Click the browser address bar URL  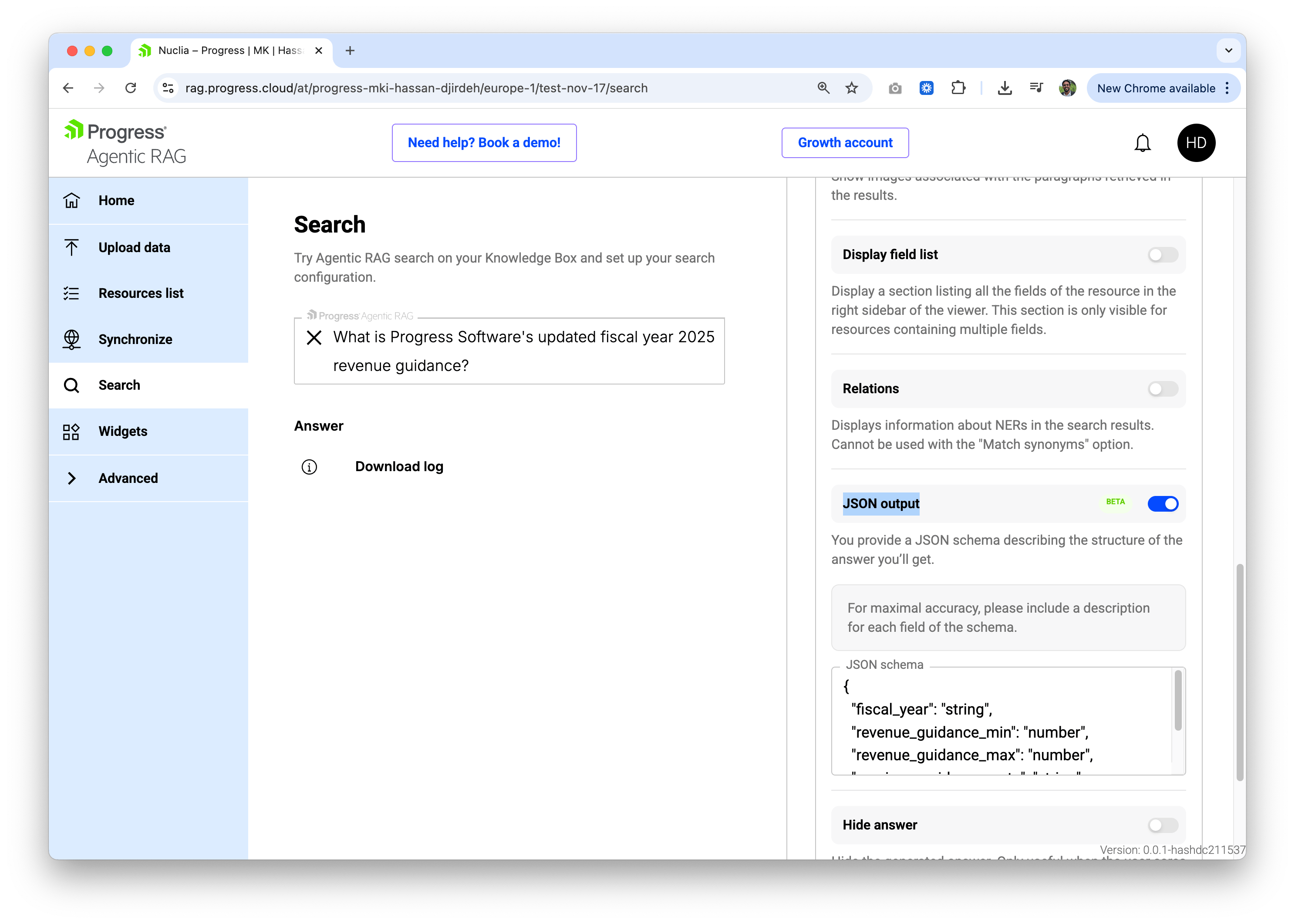click(x=416, y=88)
